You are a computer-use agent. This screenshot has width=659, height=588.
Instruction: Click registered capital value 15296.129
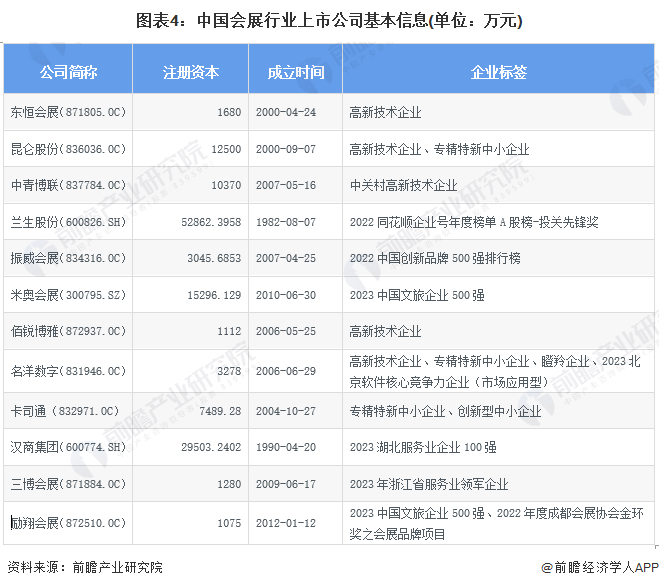coord(214,295)
